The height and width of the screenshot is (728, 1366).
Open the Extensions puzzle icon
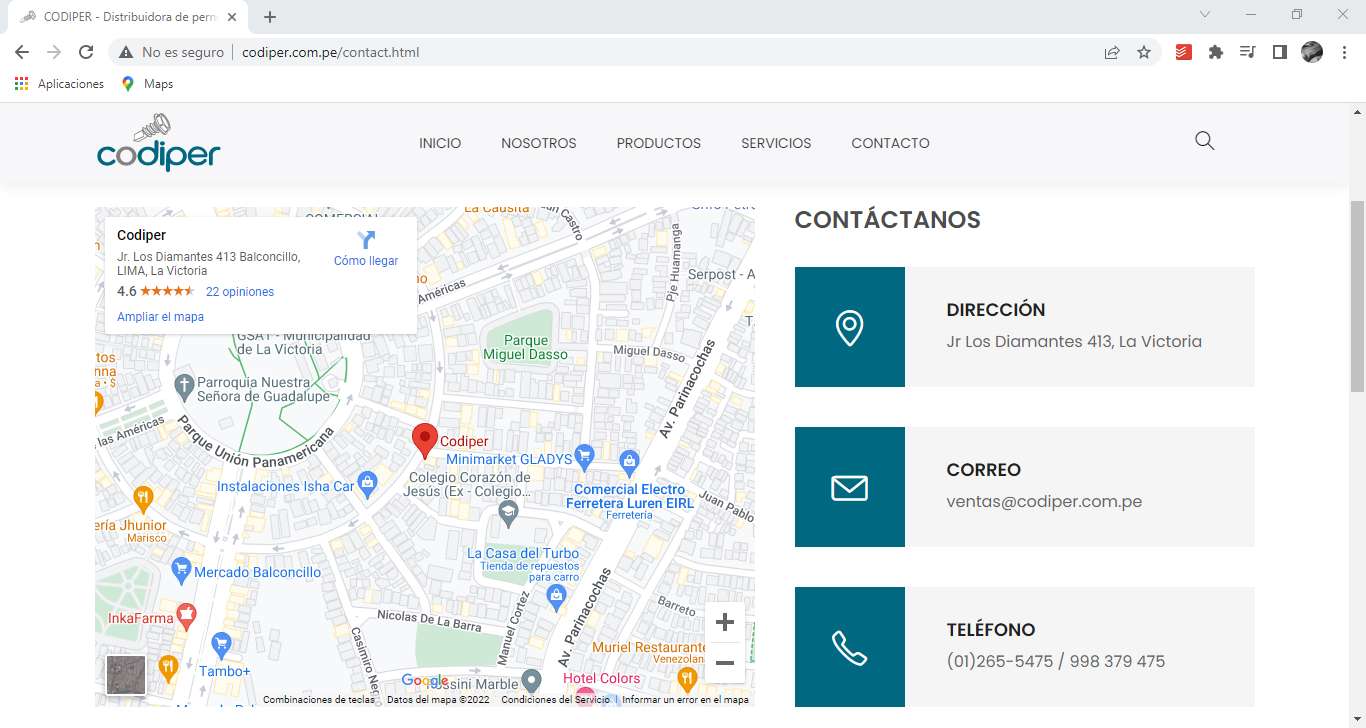tap(1216, 52)
